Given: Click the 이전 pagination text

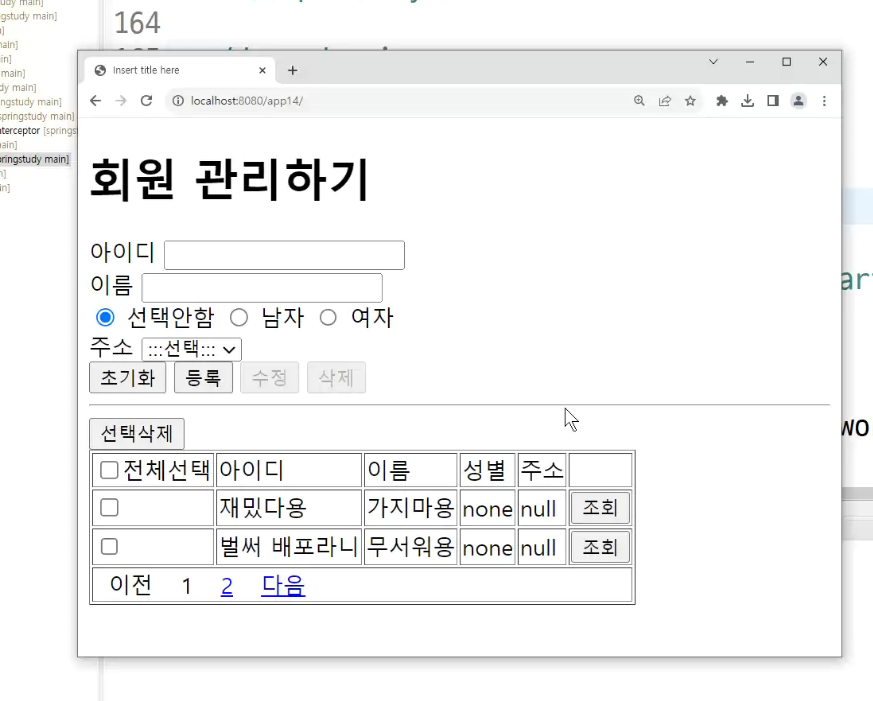Looking at the screenshot, I should coord(131,585).
